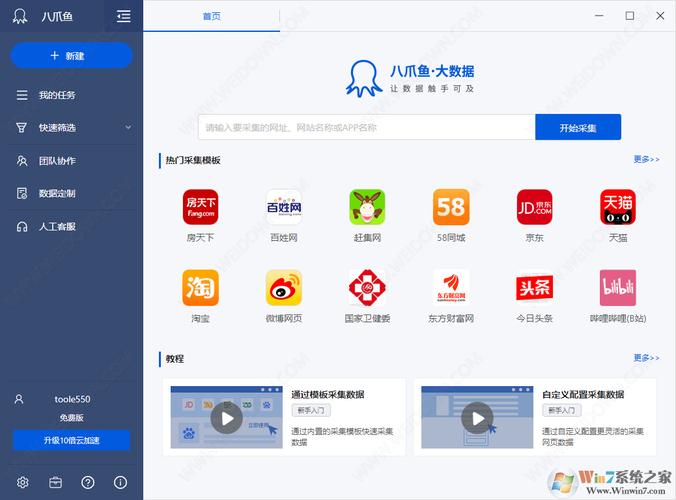Screen dimensions: 676x500
Task: Switch to the 首页 tab
Action: [x=212, y=16]
